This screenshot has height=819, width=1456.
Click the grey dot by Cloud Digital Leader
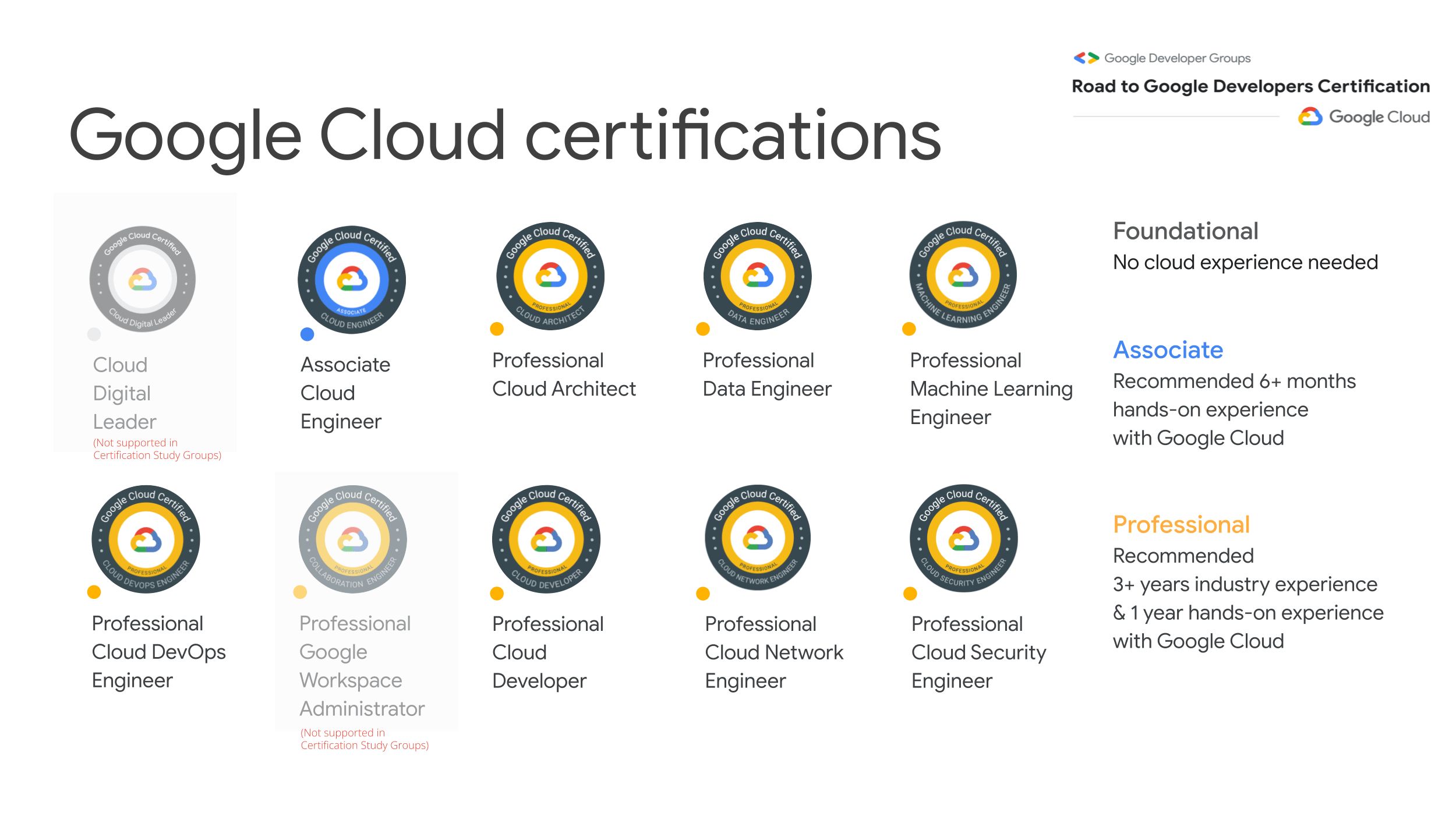click(94, 334)
